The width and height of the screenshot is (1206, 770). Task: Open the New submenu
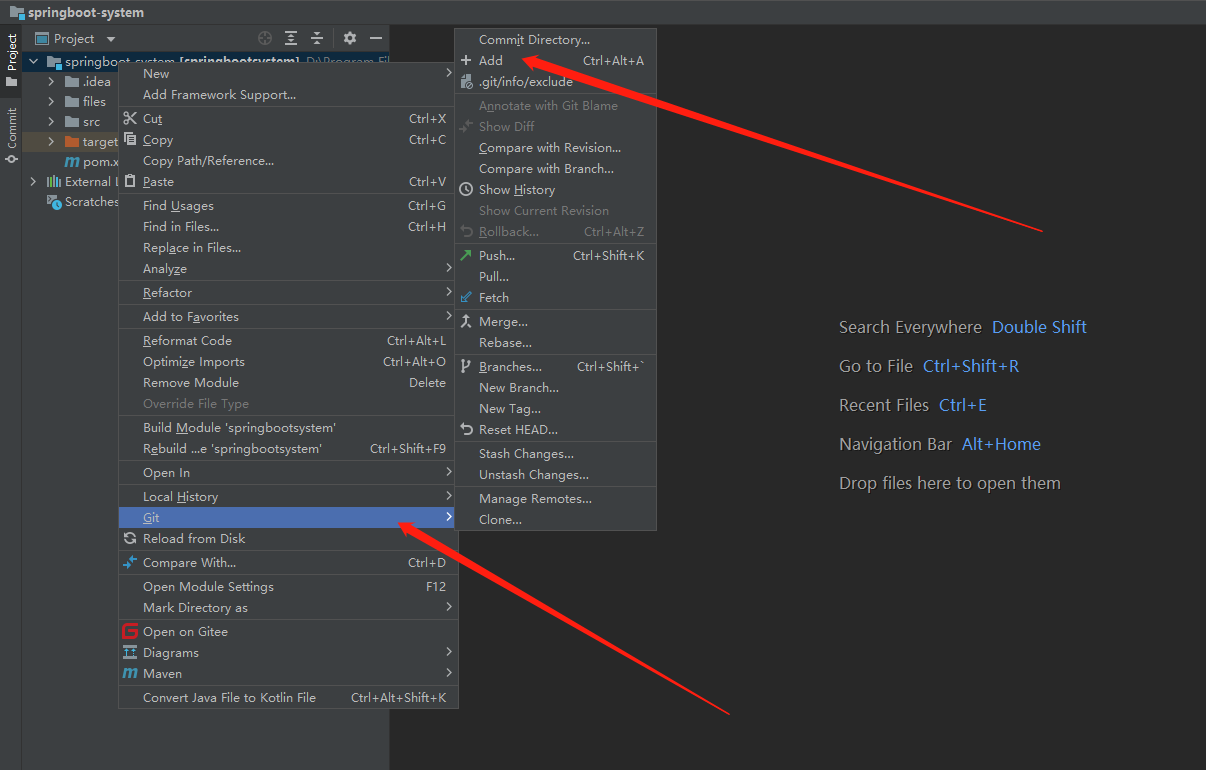(x=288, y=74)
